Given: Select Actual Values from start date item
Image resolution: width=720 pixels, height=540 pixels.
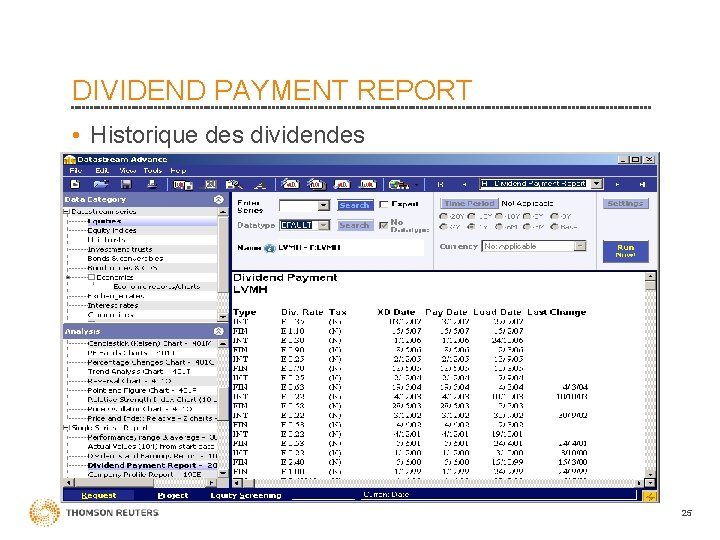Looking at the screenshot, I should pyautogui.click(x=151, y=446).
